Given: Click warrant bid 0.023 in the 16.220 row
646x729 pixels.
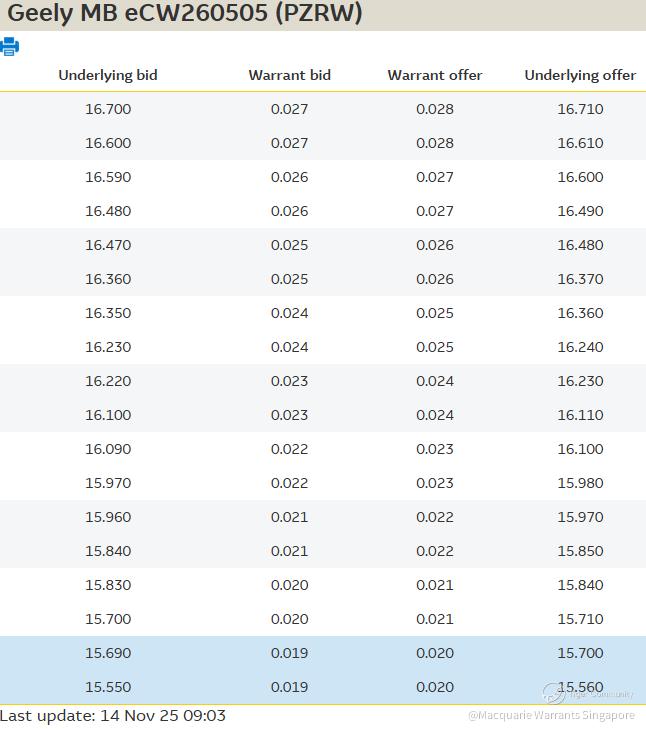Looking at the screenshot, I should [x=289, y=381].
